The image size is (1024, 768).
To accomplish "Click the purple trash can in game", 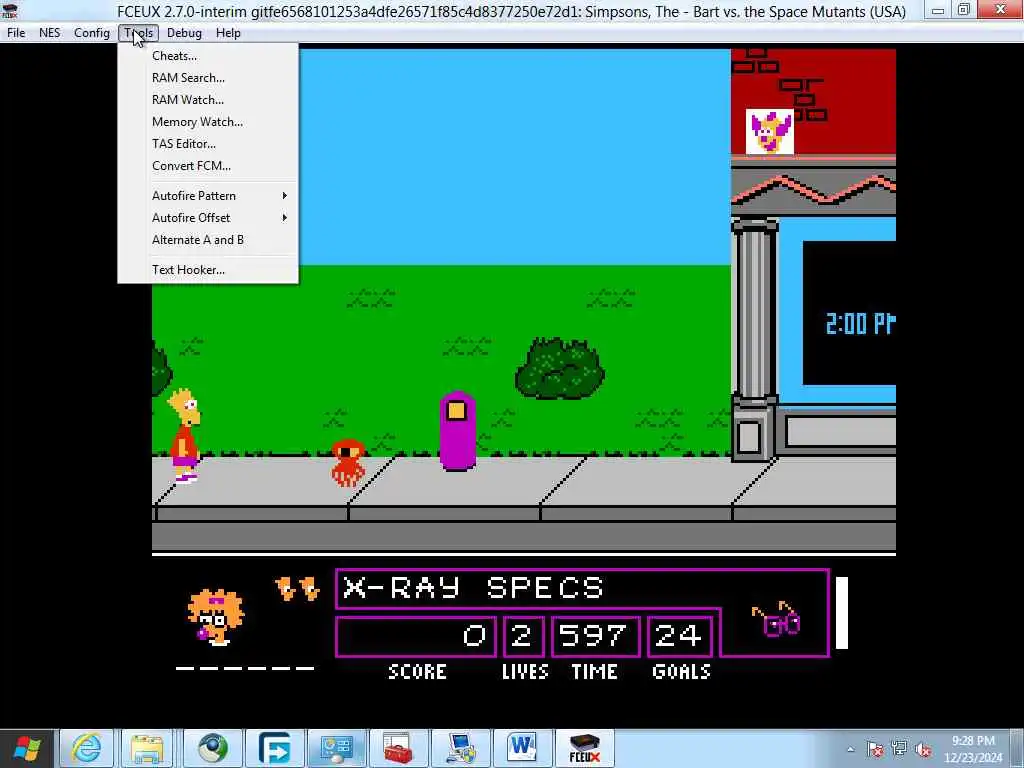I will [x=457, y=431].
